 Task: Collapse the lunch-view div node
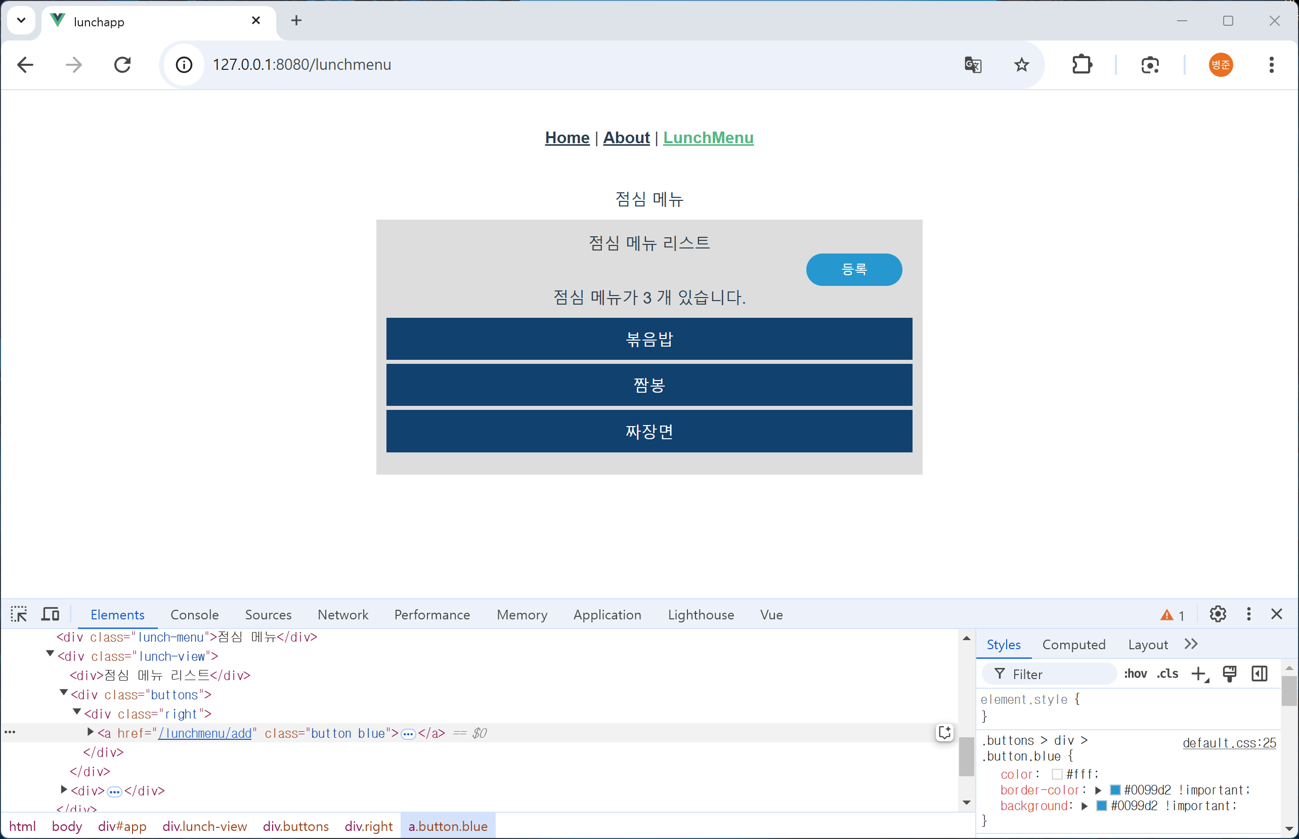[x=50, y=655]
